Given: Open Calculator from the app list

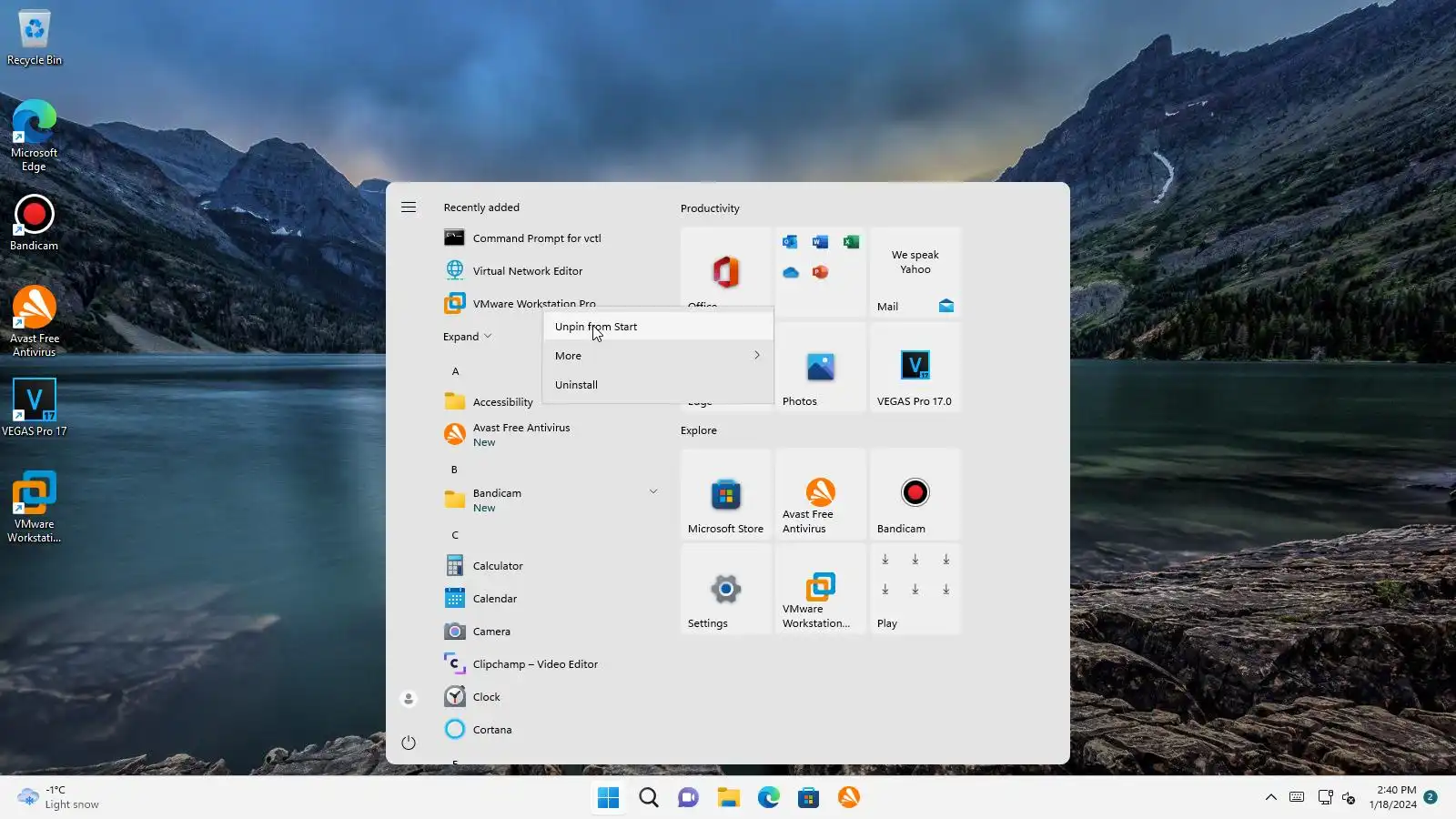Looking at the screenshot, I should [x=550, y=566].
